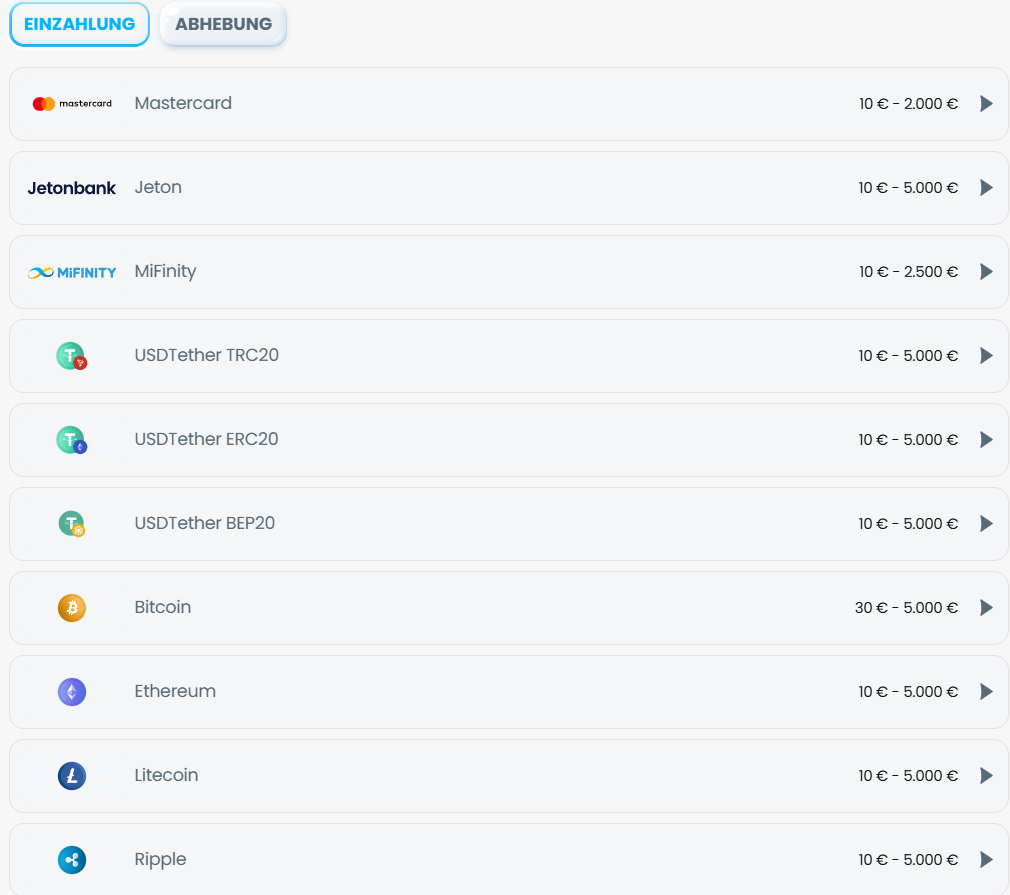This screenshot has width=1010, height=895.
Task: Click the Mastercard logo icon
Action: point(72,104)
